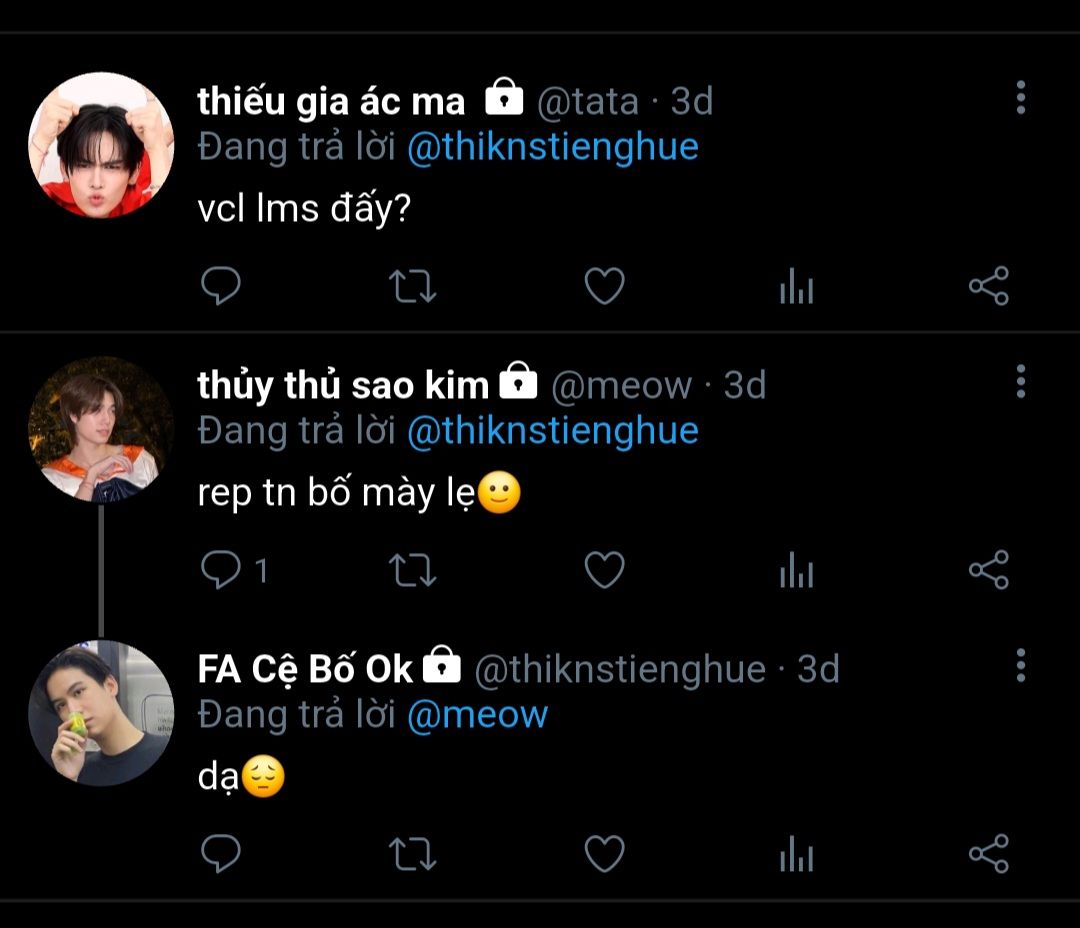Open more options for @tata's tweet
1080x928 pixels.
click(x=1020, y=97)
